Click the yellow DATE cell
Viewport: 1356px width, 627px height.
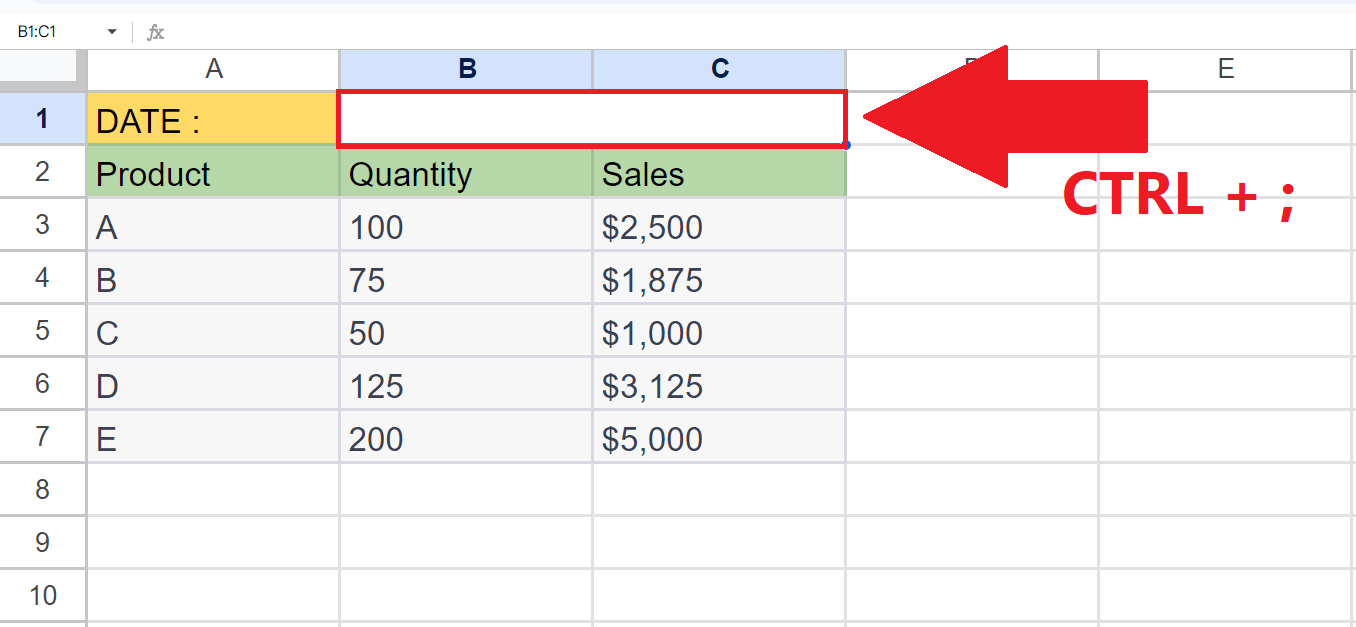[213, 118]
